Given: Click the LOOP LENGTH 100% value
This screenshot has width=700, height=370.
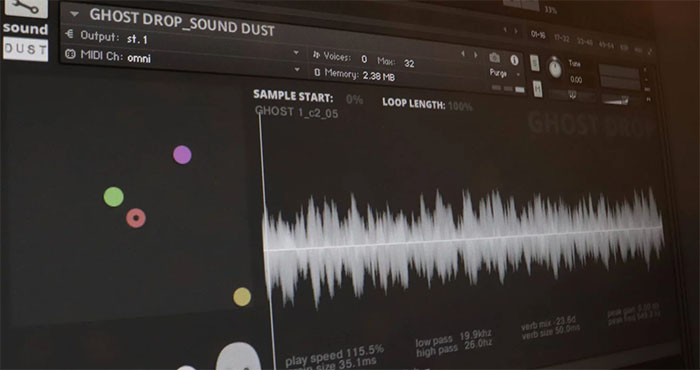Looking at the screenshot, I should [460, 107].
